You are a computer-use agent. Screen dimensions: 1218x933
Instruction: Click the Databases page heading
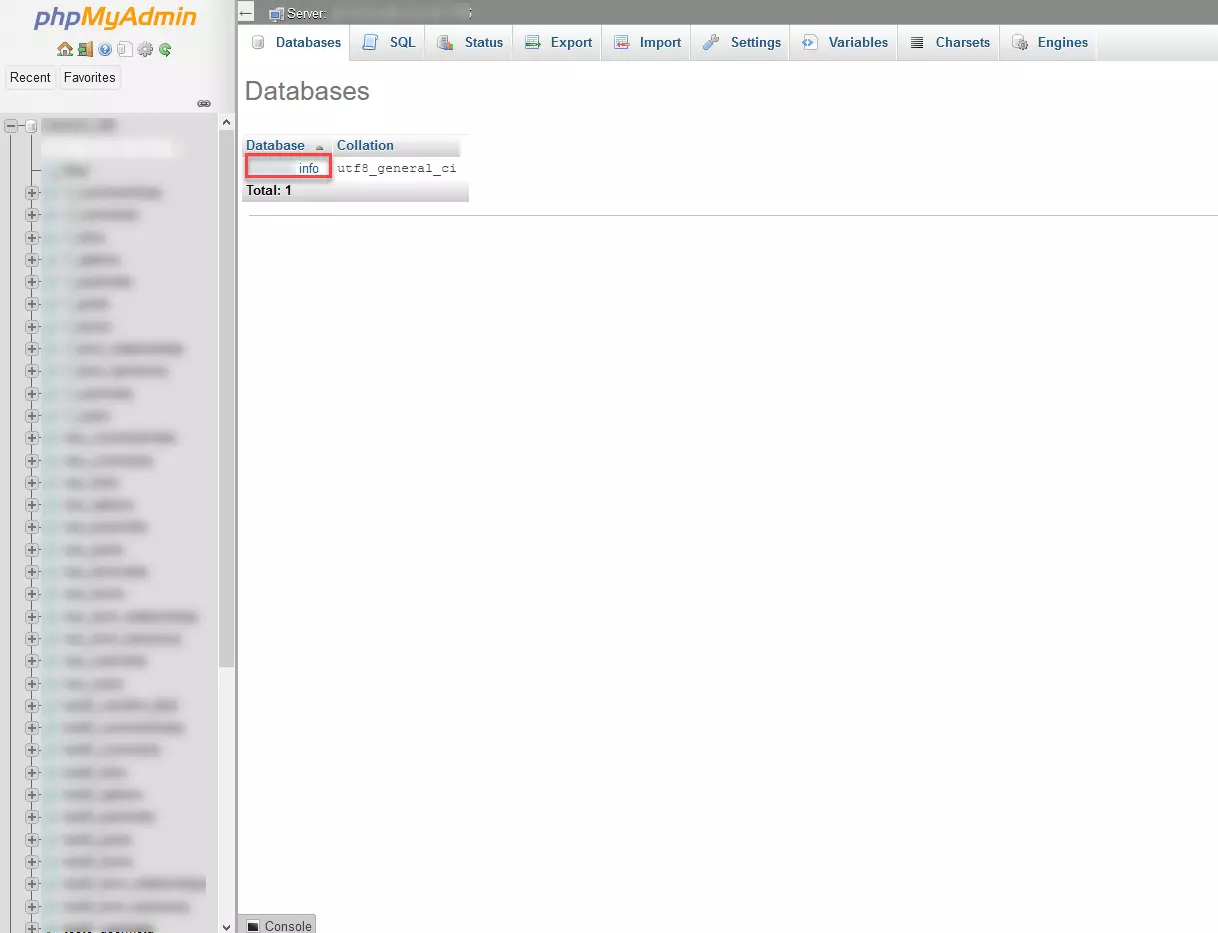[x=307, y=91]
